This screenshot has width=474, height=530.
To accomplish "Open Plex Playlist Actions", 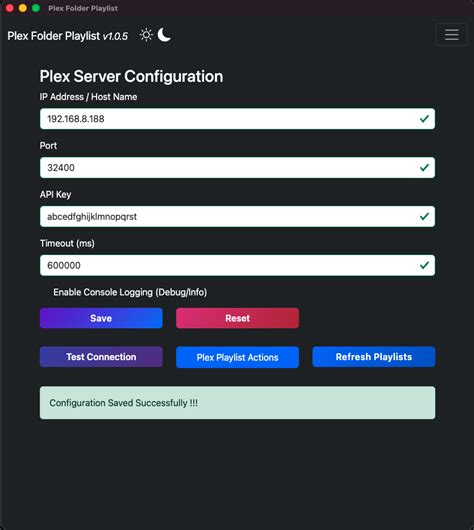I will pyautogui.click(x=237, y=357).
